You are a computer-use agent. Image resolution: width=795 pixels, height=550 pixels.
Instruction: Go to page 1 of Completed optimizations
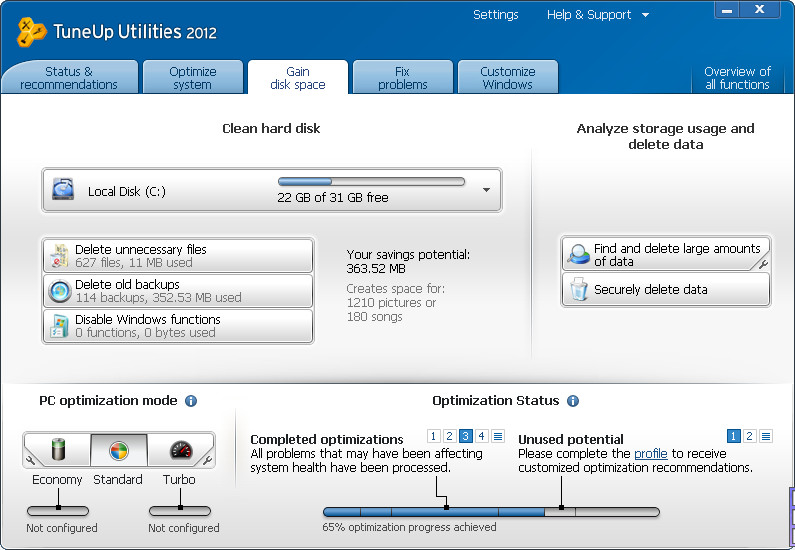coord(433,436)
